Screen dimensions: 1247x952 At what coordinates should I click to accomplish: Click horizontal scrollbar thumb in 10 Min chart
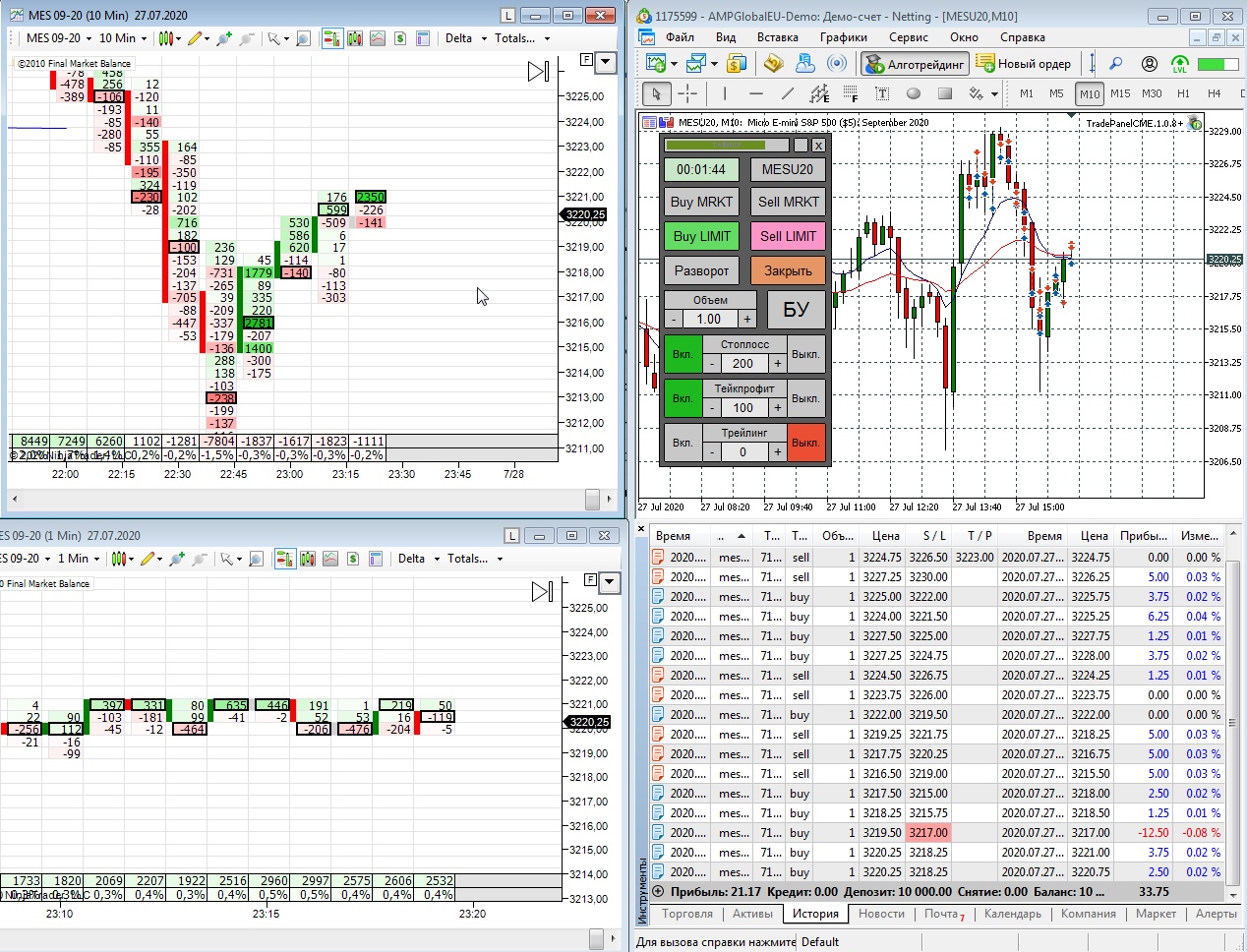(x=592, y=500)
